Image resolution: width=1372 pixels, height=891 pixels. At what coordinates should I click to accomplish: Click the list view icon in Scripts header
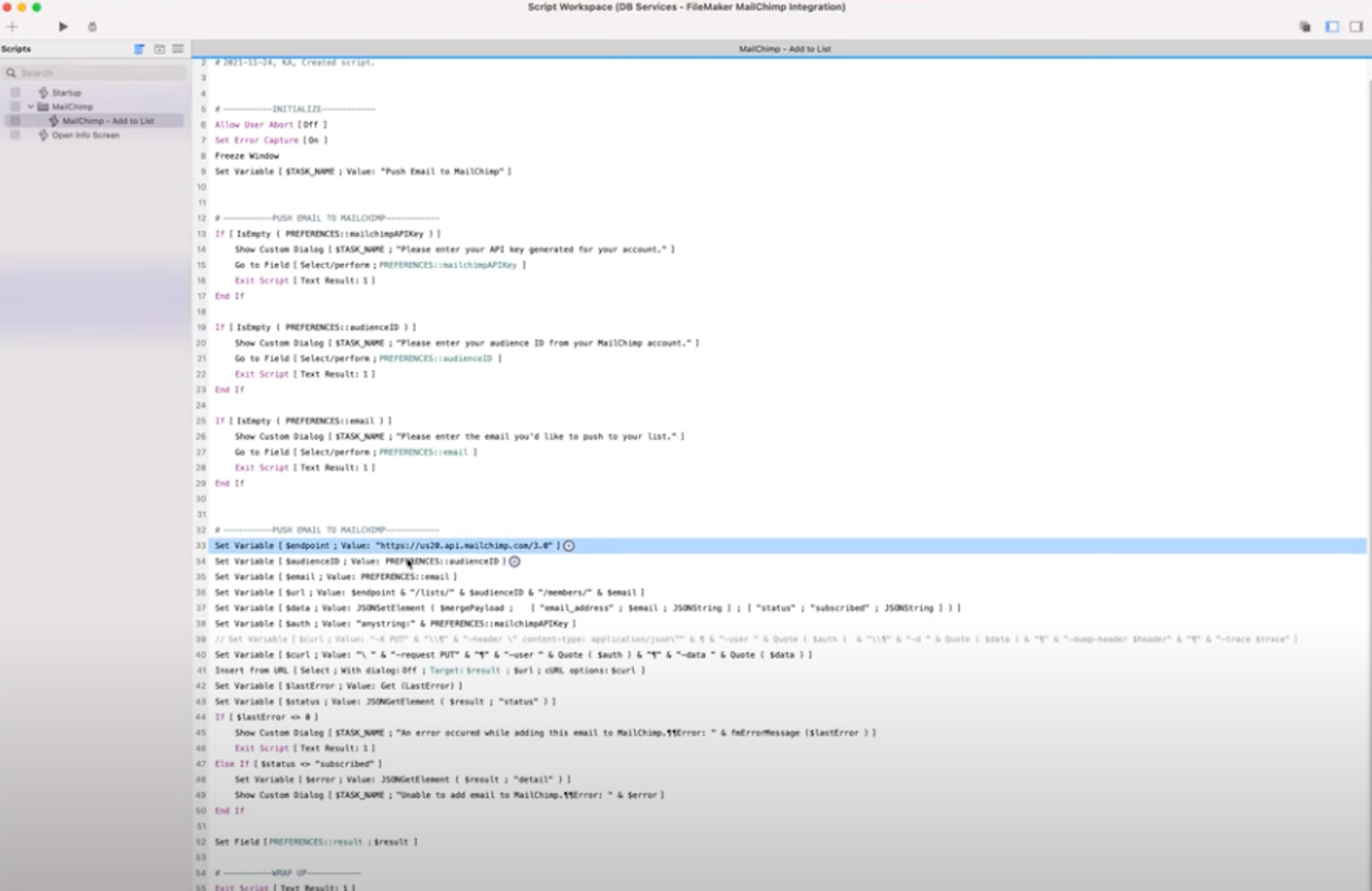pyautogui.click(x=178, y=49)
